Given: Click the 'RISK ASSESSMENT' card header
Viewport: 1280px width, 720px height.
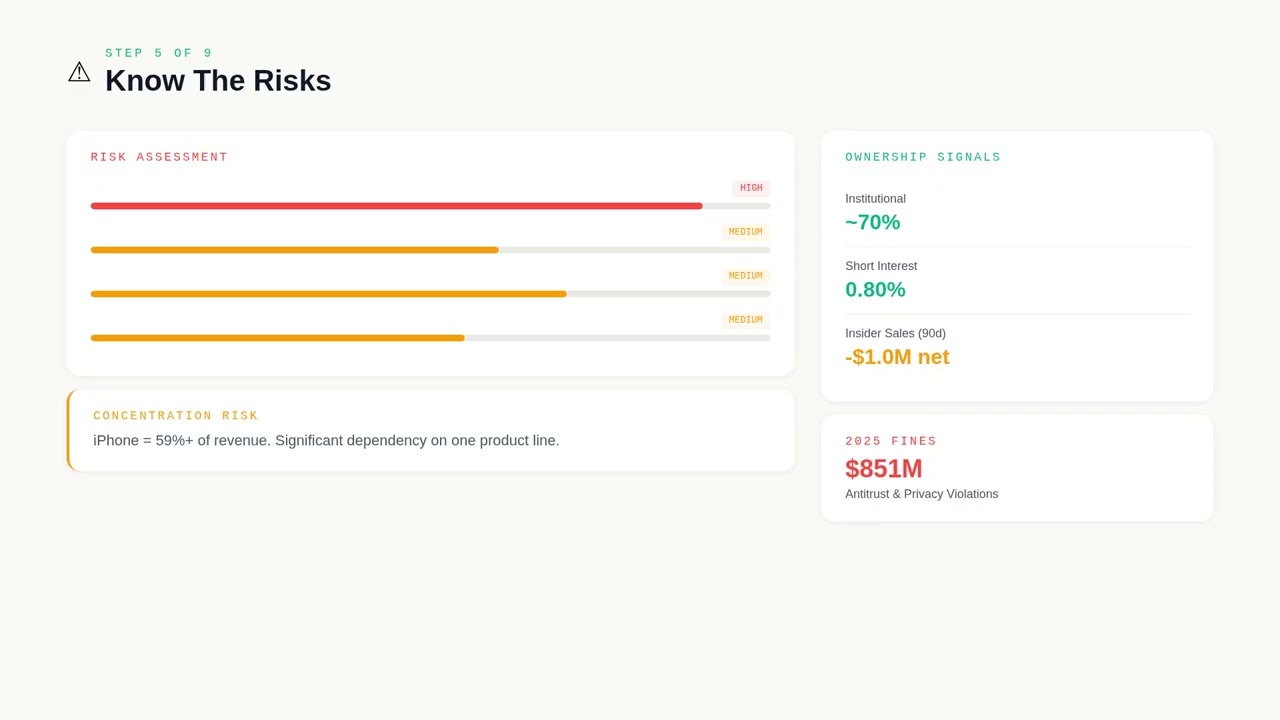Looking at the screenshot, I should (159, 157).
